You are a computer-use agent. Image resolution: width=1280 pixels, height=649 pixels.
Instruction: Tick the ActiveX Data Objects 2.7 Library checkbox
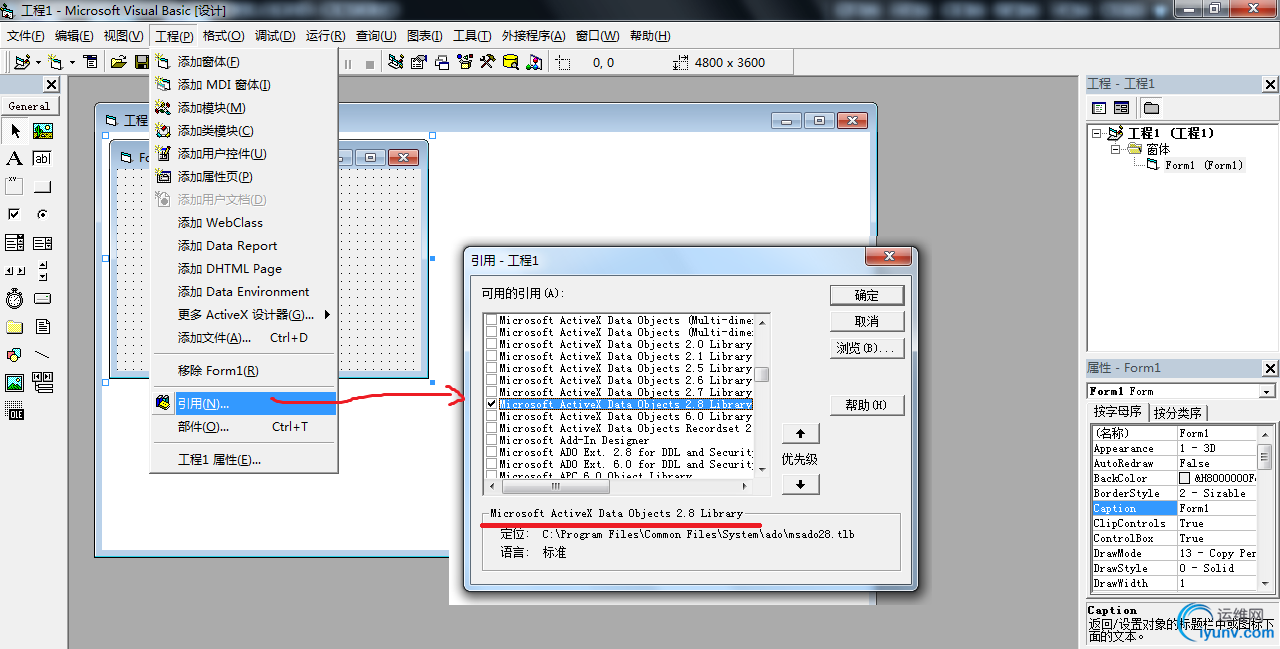(491, 393)
